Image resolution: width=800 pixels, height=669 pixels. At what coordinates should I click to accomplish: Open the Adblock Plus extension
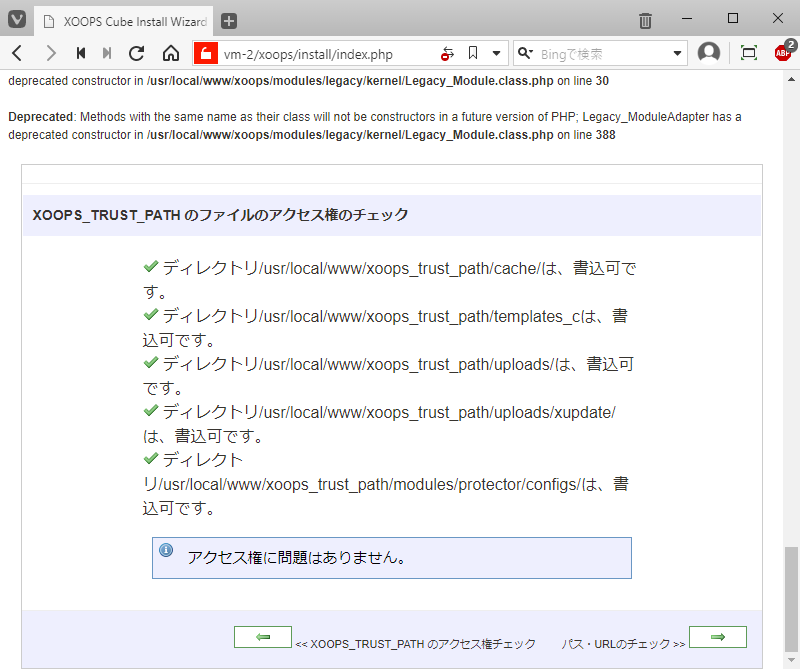[784, 52]
